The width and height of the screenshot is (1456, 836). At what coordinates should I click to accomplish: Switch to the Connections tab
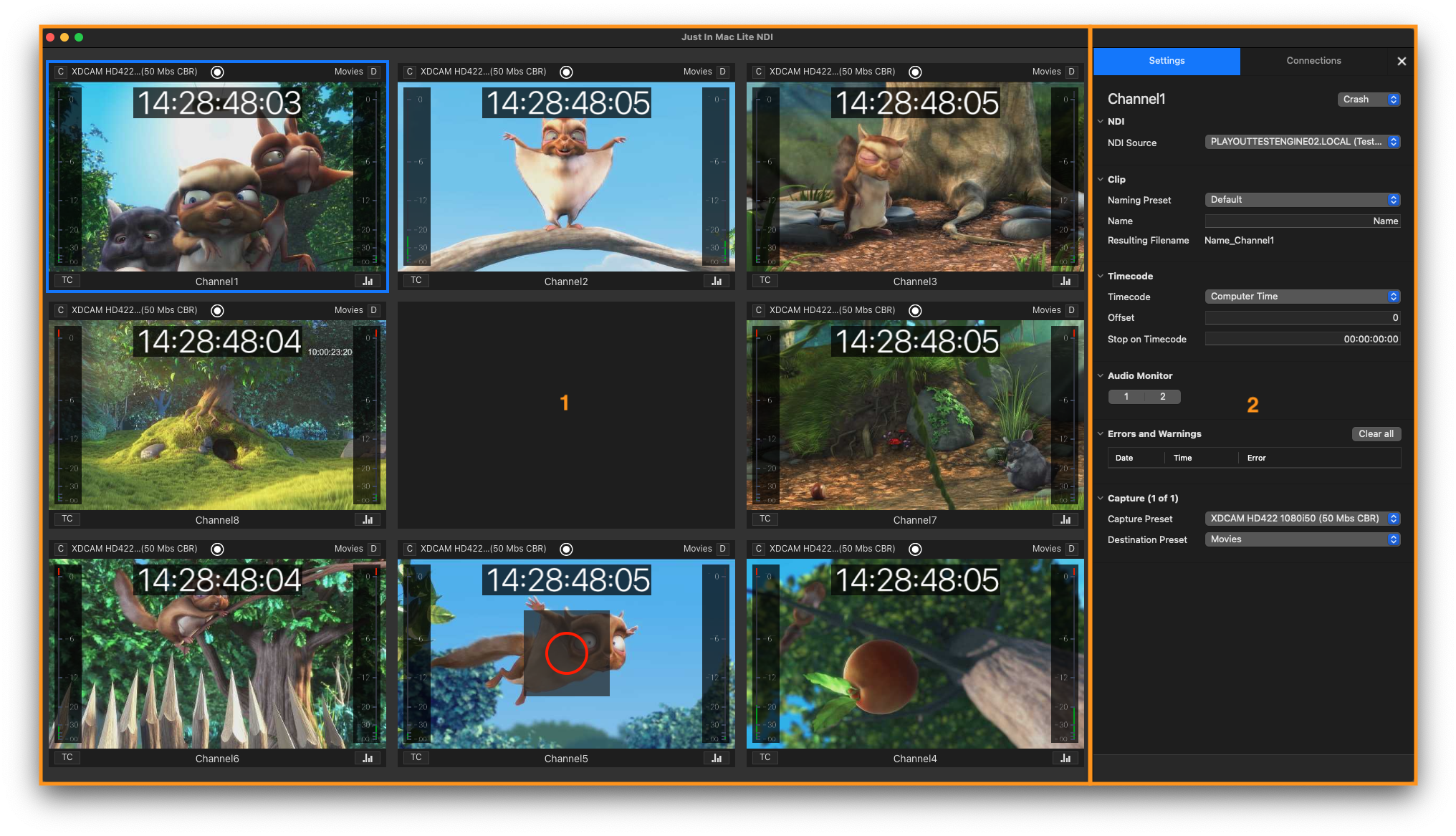coord(1313,61)
